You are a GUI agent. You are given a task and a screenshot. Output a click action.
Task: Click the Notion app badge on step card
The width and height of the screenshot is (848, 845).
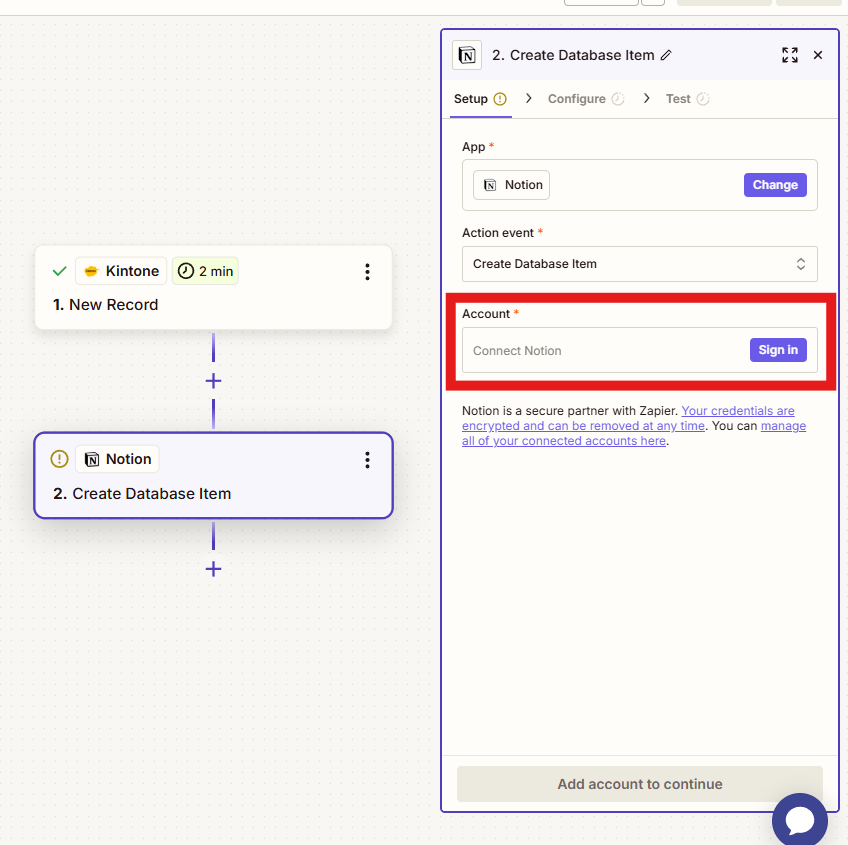coord(117,459)
